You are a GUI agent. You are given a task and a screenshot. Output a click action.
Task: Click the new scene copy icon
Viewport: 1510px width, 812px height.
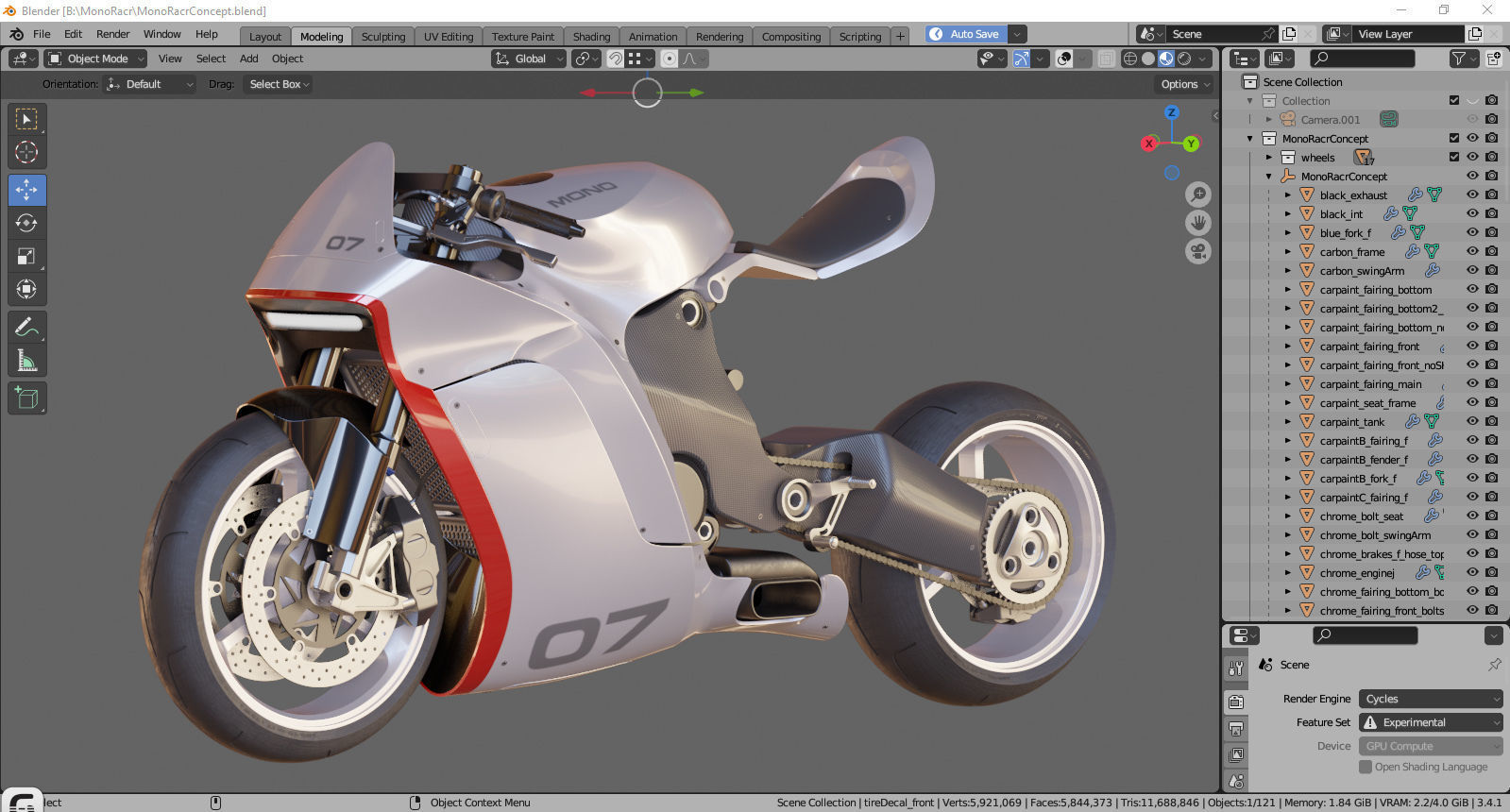1289,34
